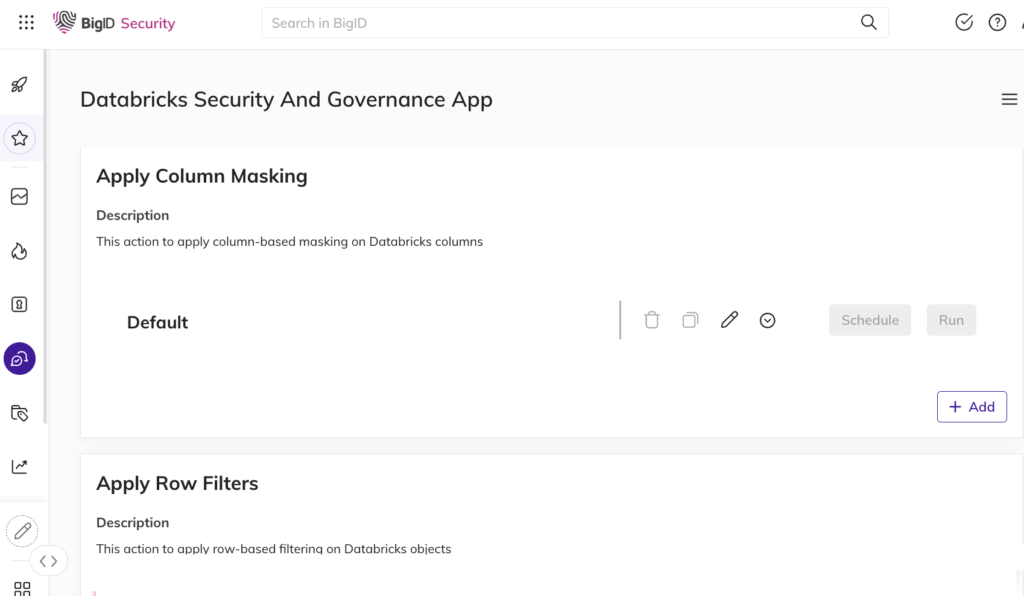Click the search magnifier icon
The width and height of the screenshot is (1024, 596).
point(869,23)
